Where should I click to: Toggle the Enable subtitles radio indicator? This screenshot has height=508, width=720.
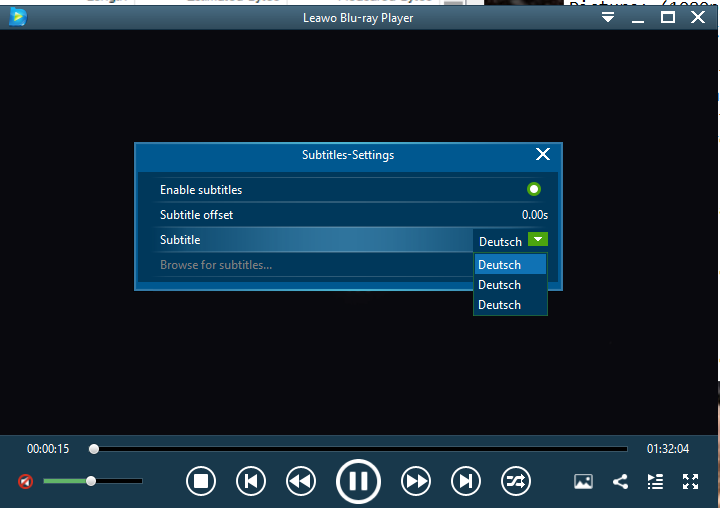point(534,189)
